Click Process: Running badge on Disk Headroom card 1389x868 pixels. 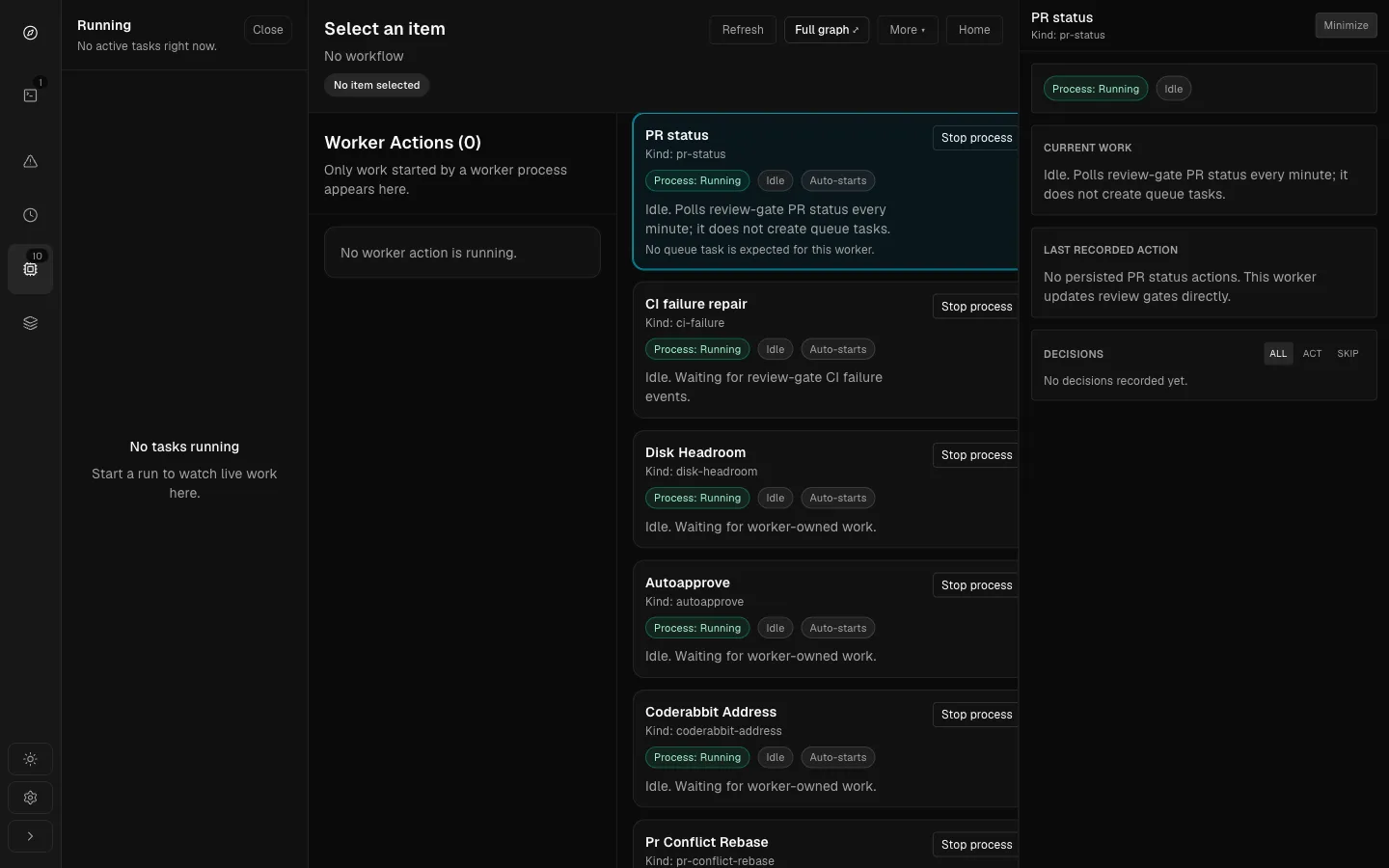tap(697, 498)
